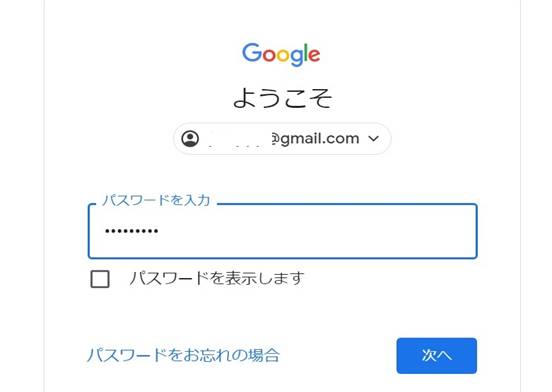This screenshot has height=392, width=552.
Task: Click the account avatar icon
Action: (x=190, y=139)
